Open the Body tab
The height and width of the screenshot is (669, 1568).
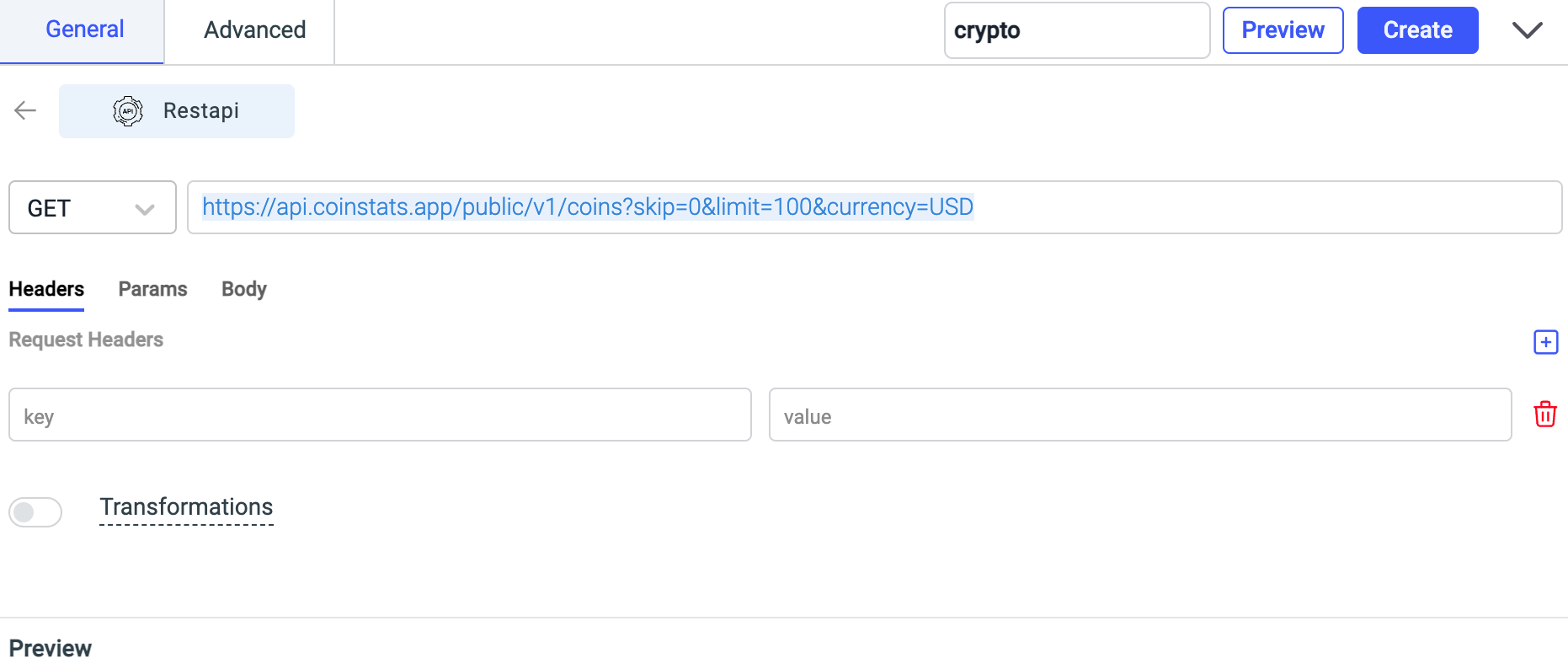coord(244,289)
